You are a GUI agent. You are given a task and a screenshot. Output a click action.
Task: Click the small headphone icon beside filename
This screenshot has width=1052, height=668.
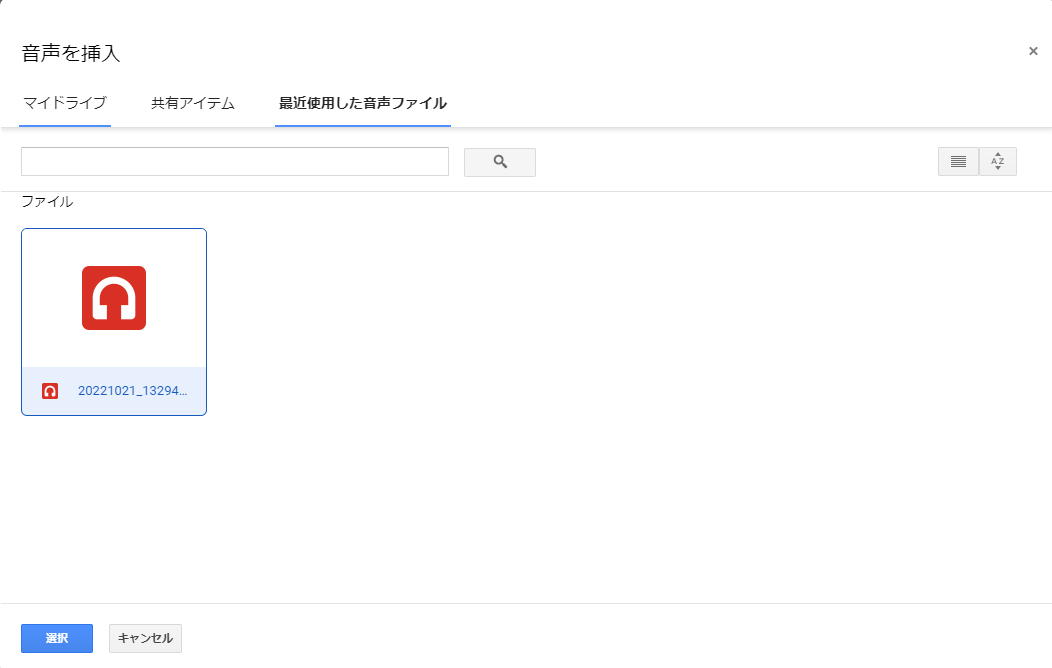click(x=50, y=391)
